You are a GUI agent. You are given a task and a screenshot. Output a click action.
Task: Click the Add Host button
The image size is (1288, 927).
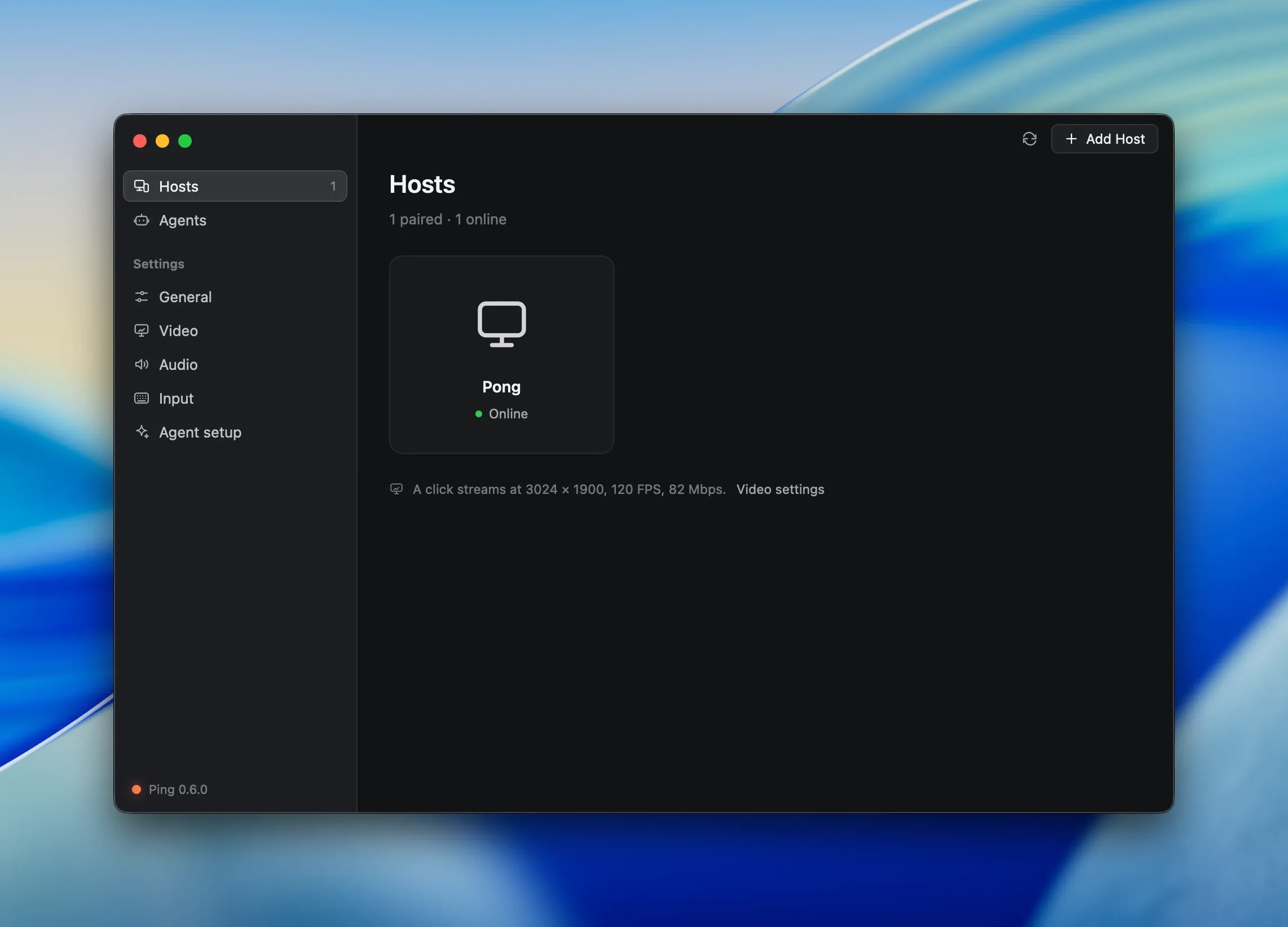click(1104, 139)
